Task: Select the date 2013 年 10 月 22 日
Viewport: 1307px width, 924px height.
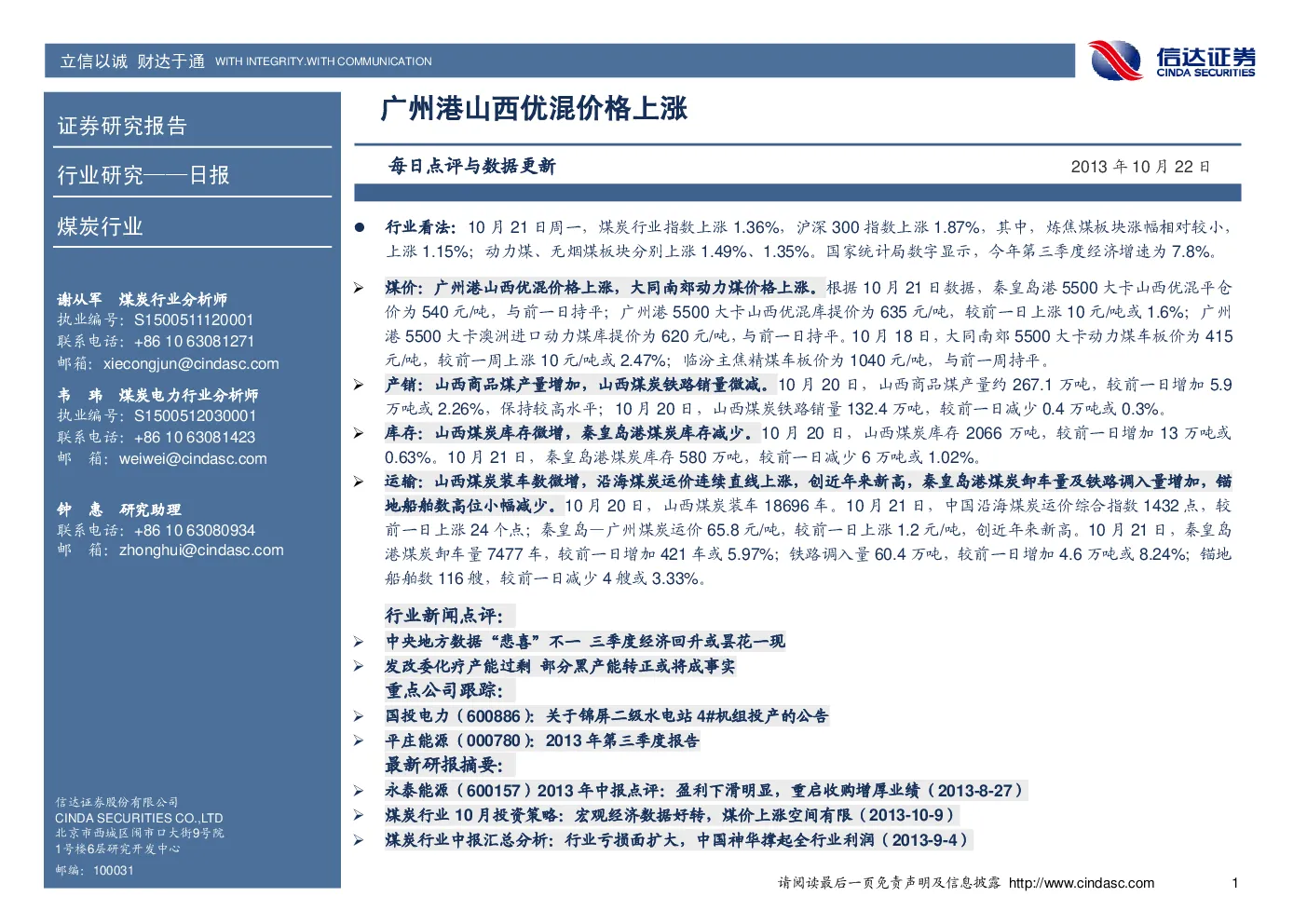Action: [x=1140, y=167]
